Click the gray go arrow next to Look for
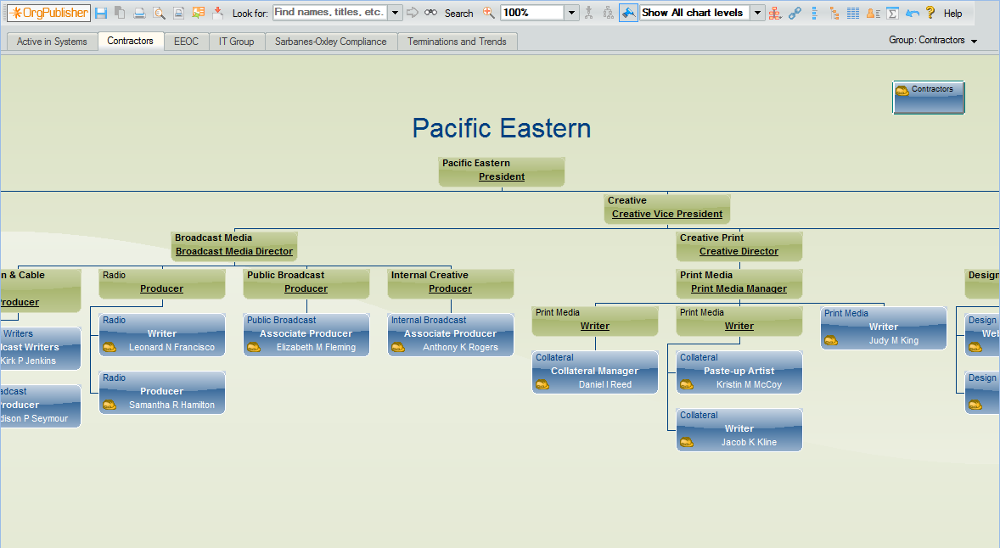 coord(413,12)
